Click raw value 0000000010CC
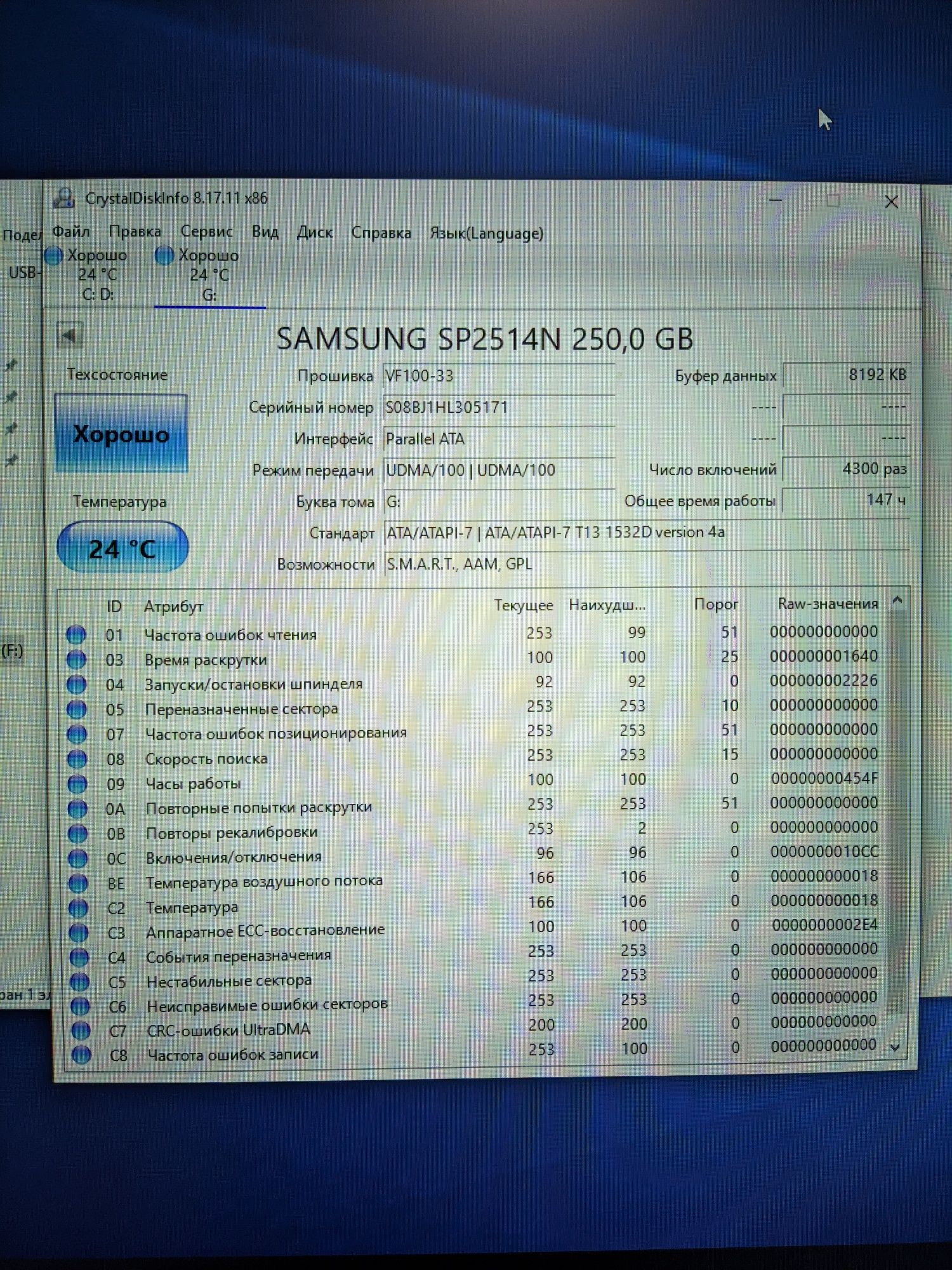Viewport: 952px width, 1270px height. 825,851
